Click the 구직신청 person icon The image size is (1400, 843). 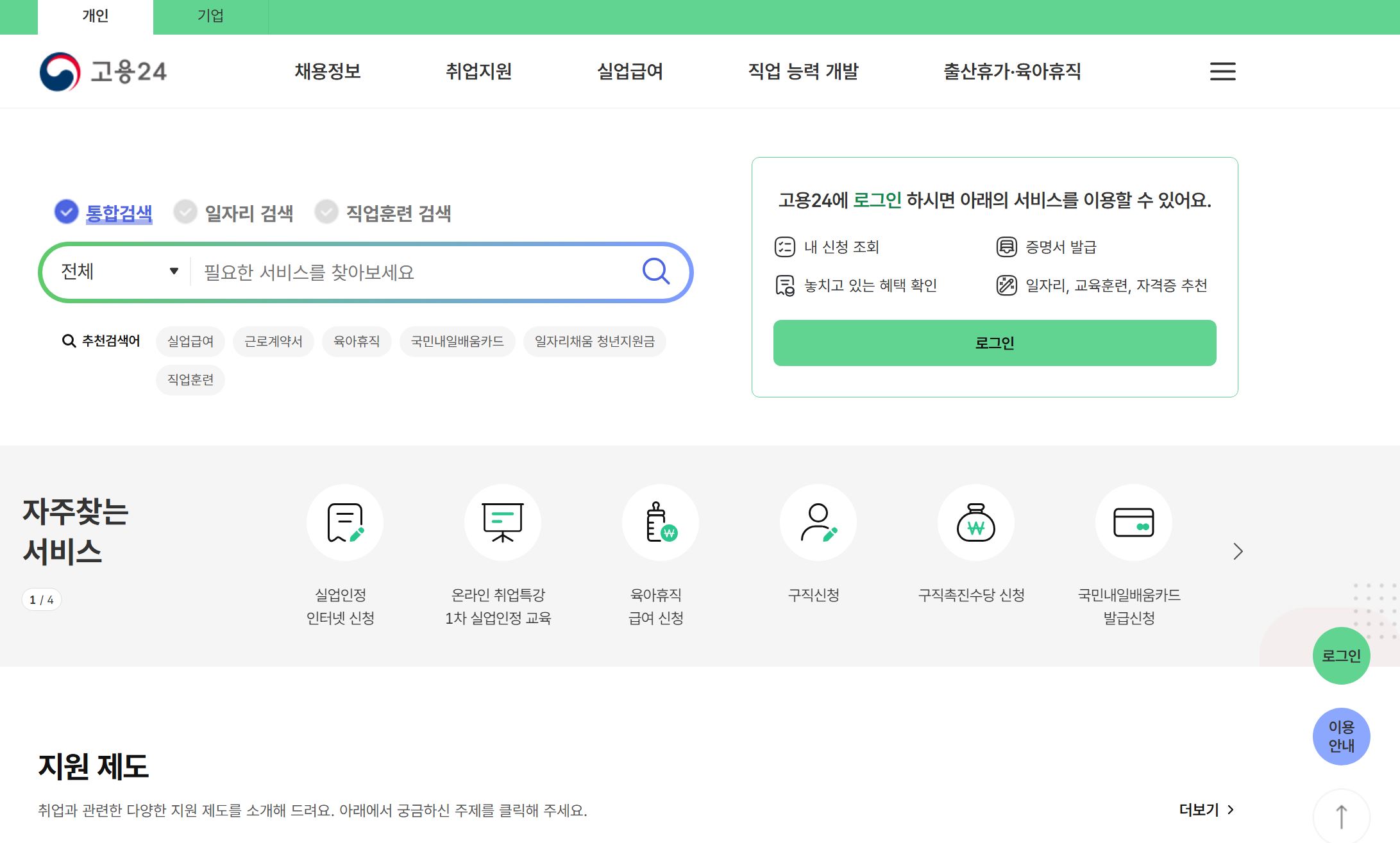point(818,522)
